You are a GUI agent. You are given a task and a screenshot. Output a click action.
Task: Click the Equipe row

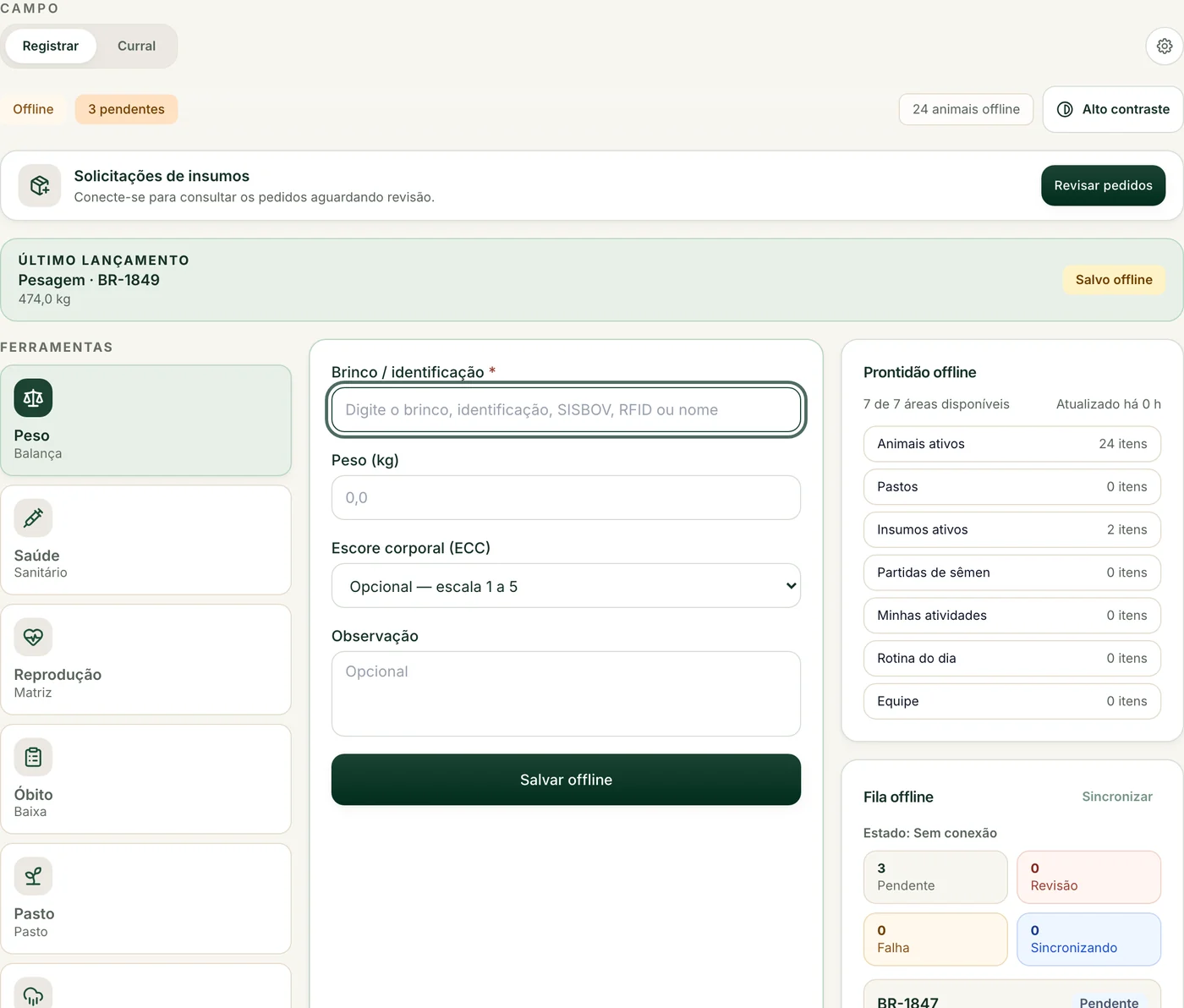(1011, 701)
